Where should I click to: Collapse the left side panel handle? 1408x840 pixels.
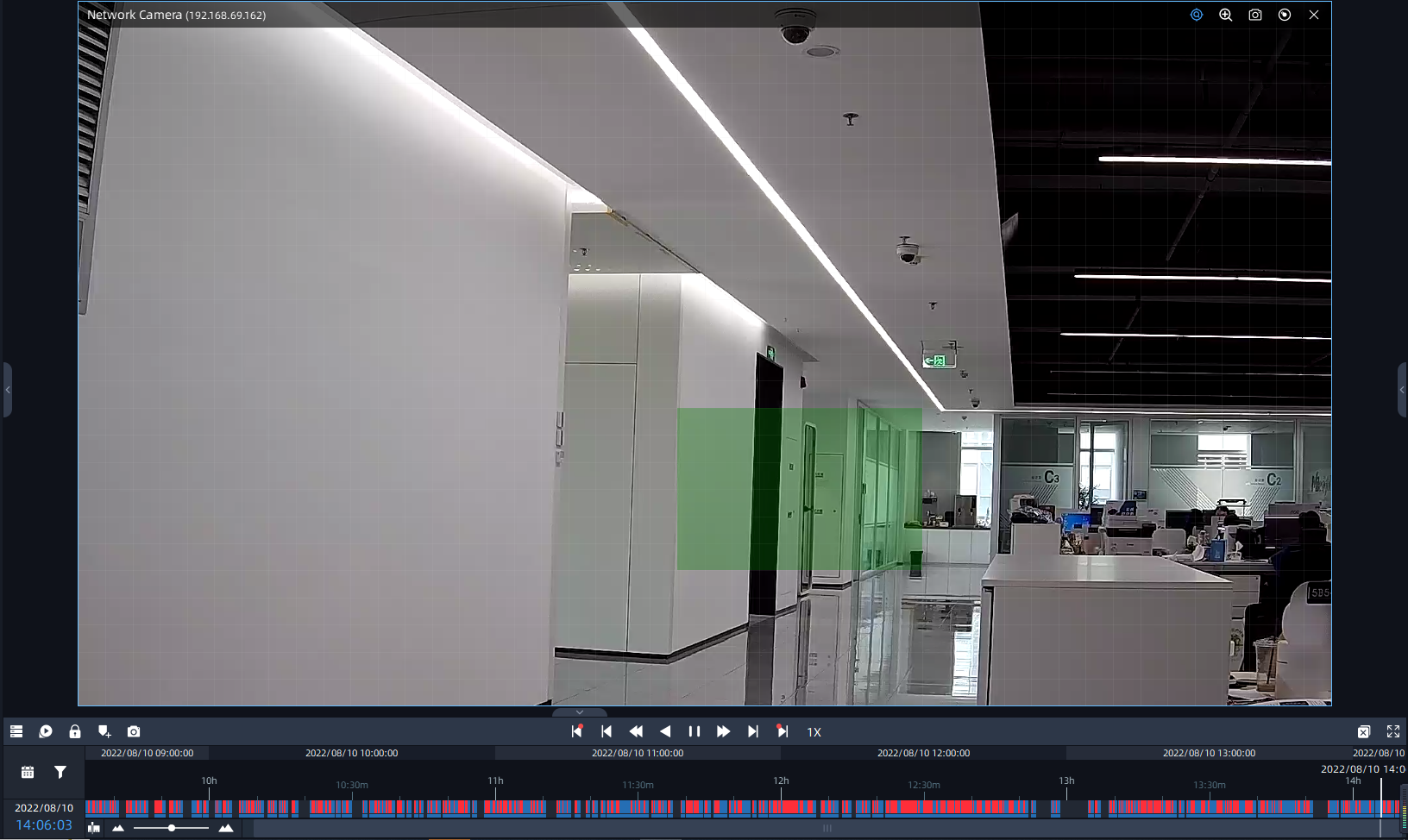click(8, 390)
